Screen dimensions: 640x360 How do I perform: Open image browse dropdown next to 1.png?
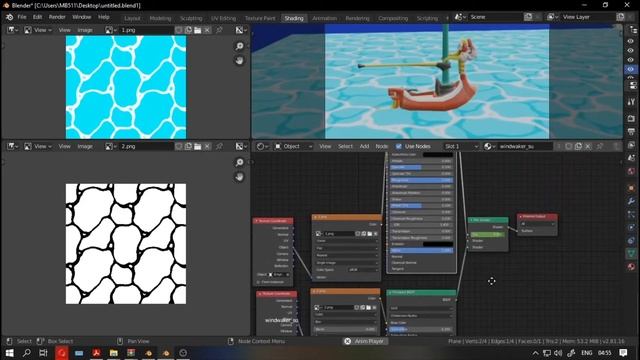point(110,30)
